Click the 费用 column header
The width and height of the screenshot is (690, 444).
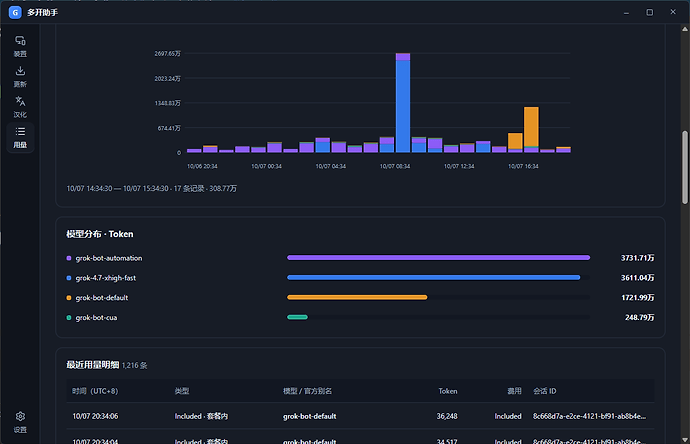[514, 391]
